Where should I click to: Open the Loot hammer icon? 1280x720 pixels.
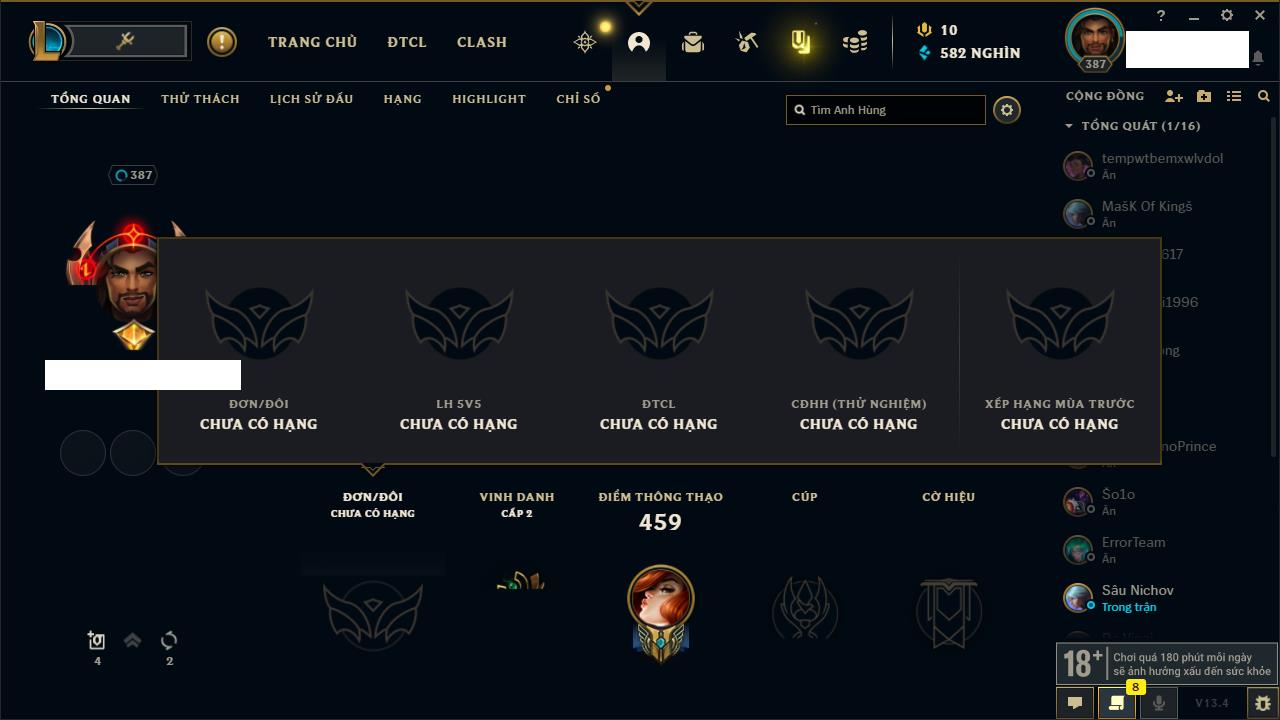pyautogui.click(x=747, y=42)
